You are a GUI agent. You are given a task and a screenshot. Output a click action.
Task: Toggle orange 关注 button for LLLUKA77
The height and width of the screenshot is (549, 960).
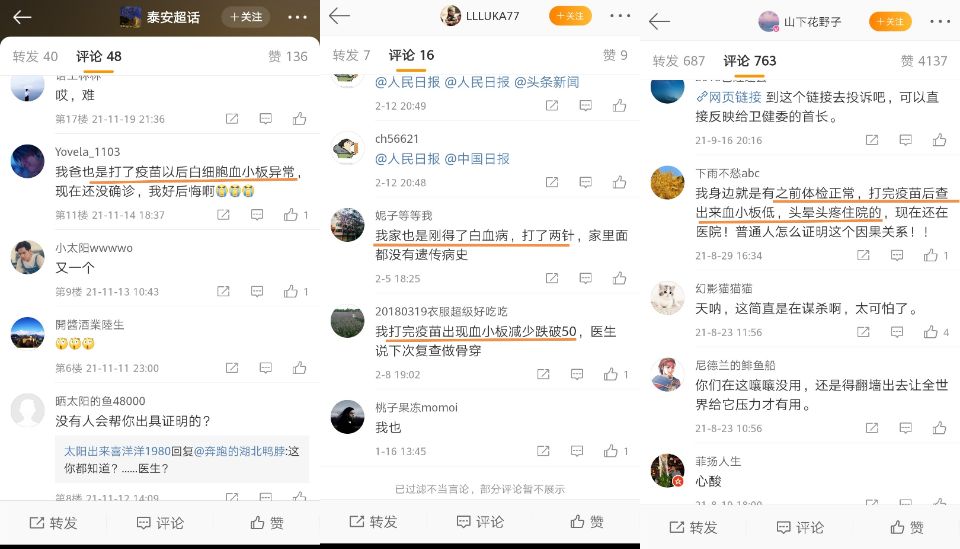coord(570,16)
